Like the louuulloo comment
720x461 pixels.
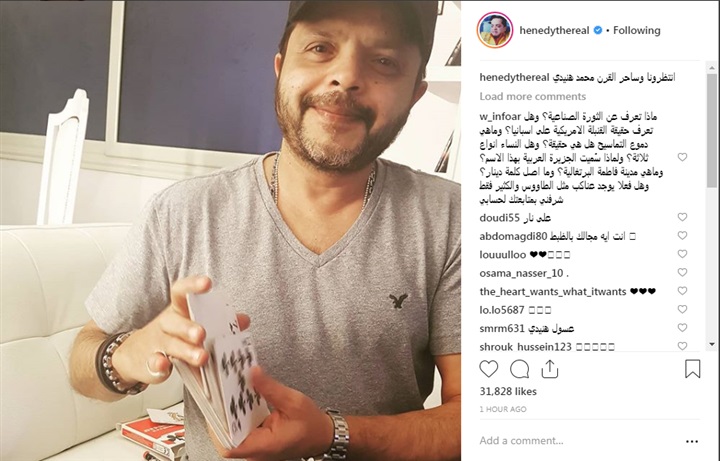tap(682, 254)
